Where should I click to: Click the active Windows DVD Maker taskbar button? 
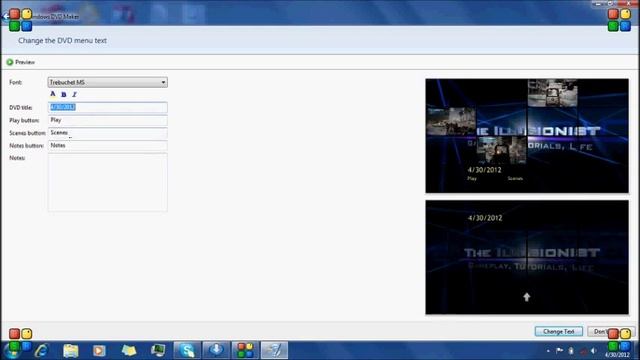pyautogui.click(x=274, y=350)
